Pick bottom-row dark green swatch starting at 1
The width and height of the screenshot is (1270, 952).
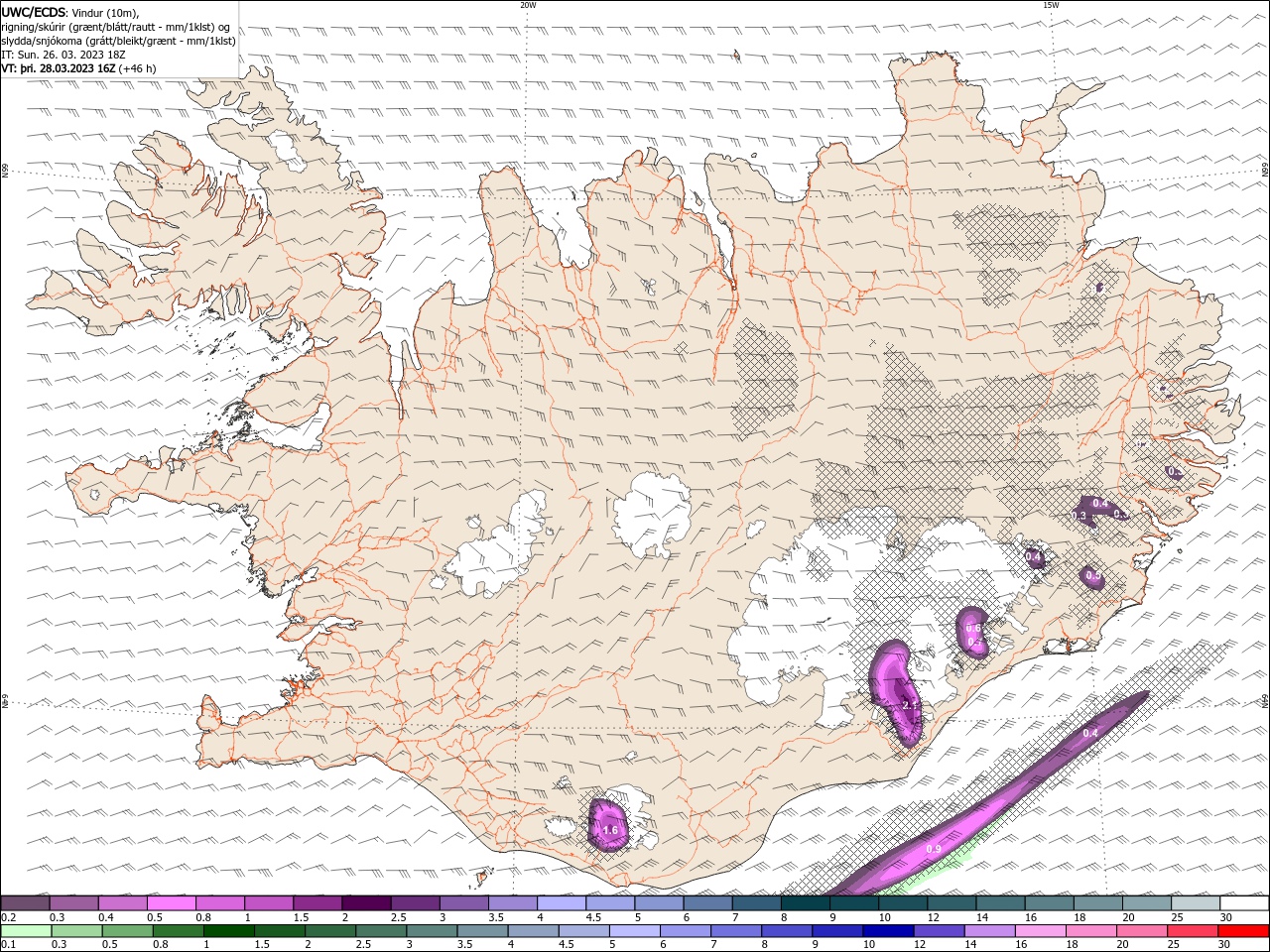[x=228, y=931]
